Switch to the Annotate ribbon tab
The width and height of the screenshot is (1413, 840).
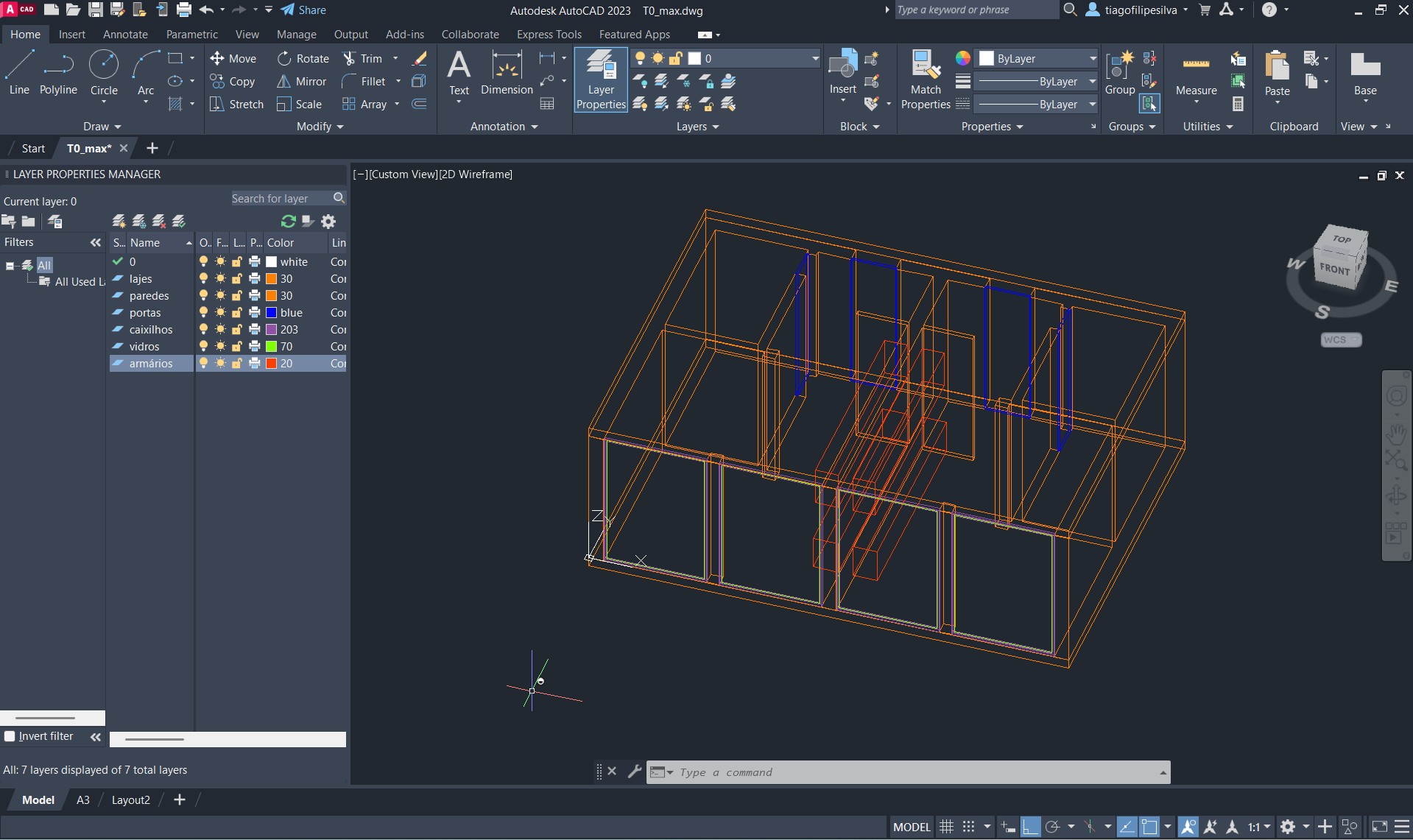pos(125,35)
